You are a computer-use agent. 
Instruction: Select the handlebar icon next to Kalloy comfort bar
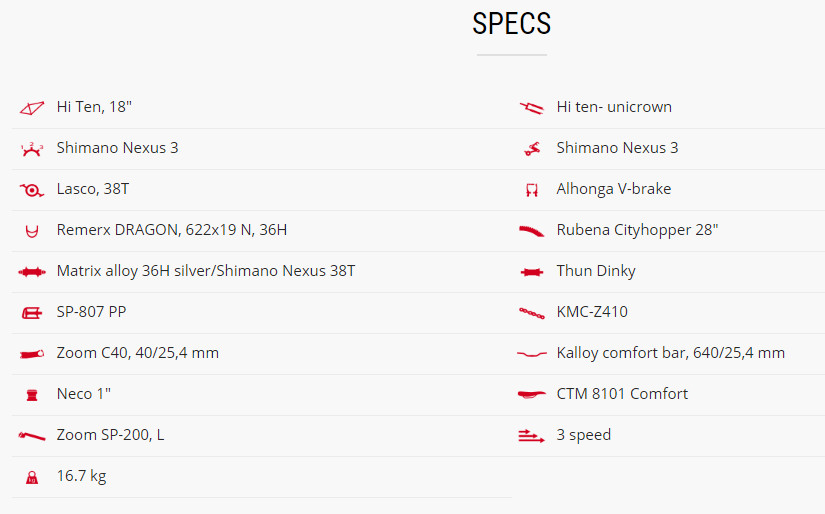coord(532,354)
